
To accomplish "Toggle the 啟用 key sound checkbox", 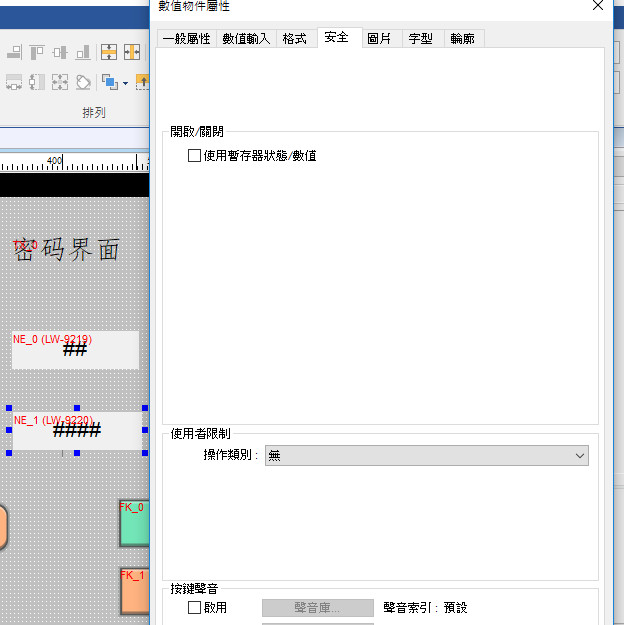I will tap(195, 607).
